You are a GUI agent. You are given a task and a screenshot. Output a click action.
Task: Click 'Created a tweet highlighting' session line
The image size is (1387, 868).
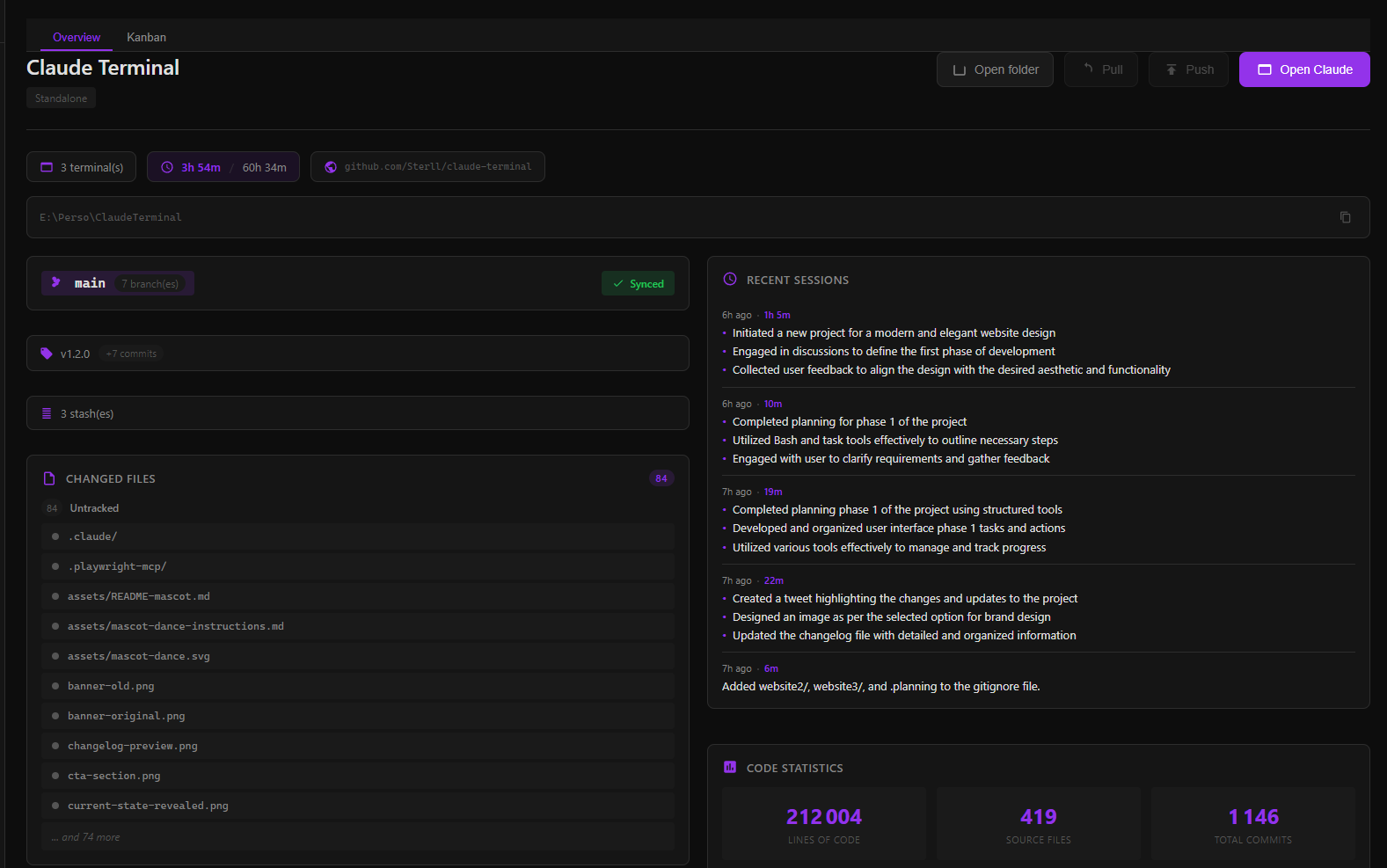905,598
